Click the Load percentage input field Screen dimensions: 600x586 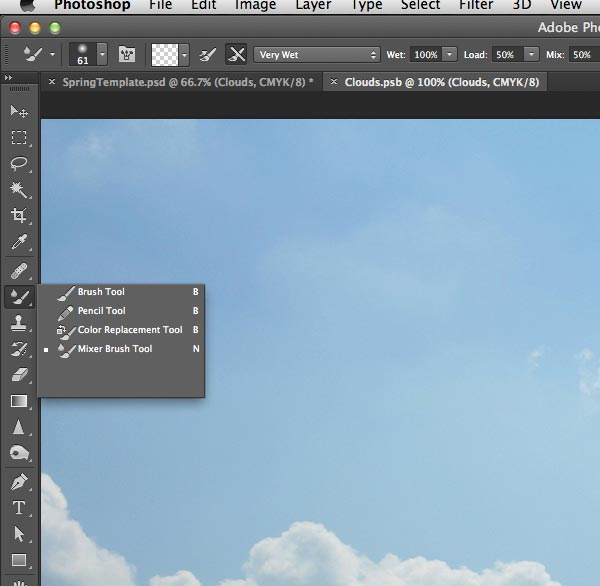(505, 54)
